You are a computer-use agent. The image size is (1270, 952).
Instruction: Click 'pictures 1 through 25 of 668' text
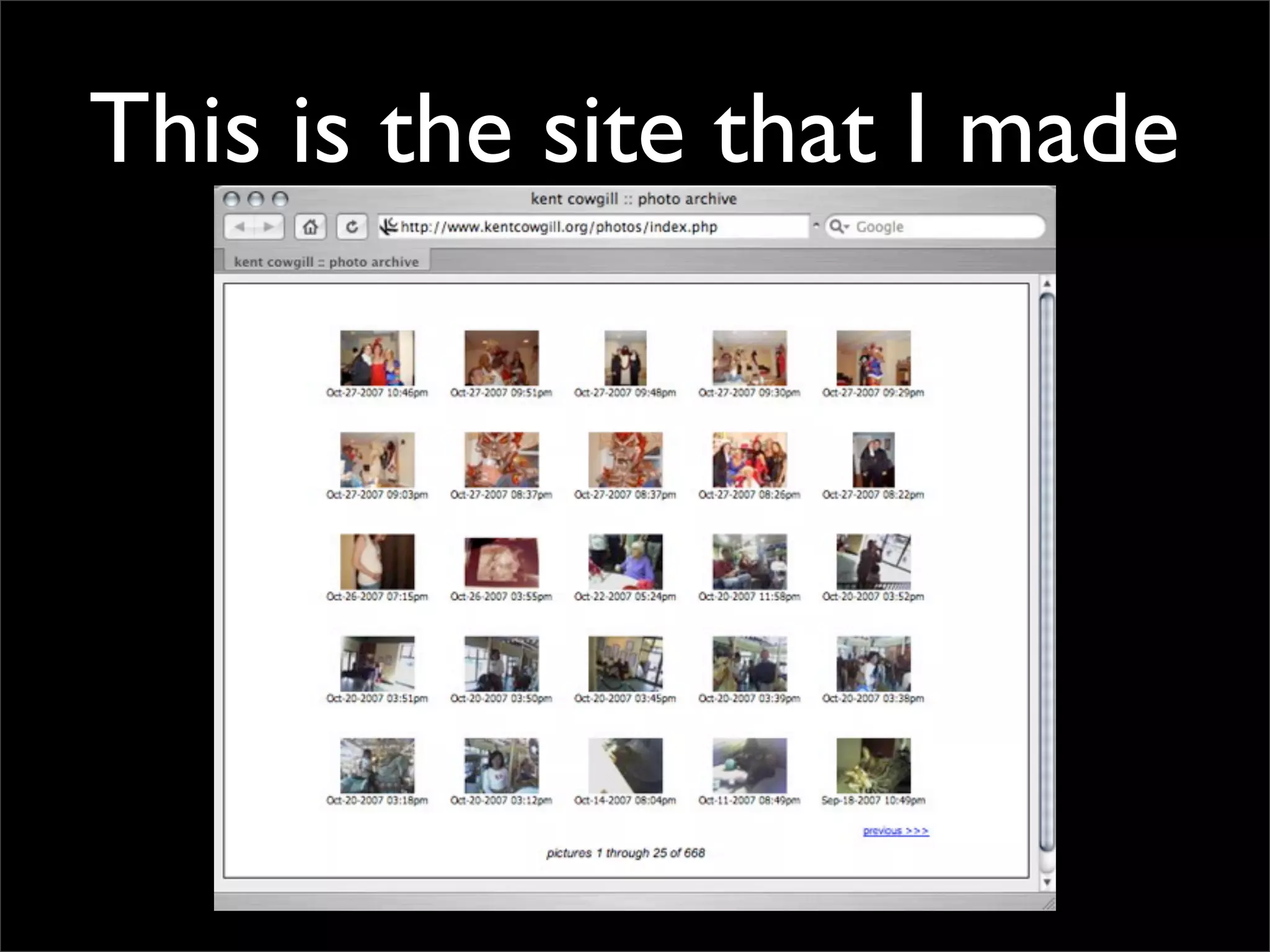click(x=626, y=853)
